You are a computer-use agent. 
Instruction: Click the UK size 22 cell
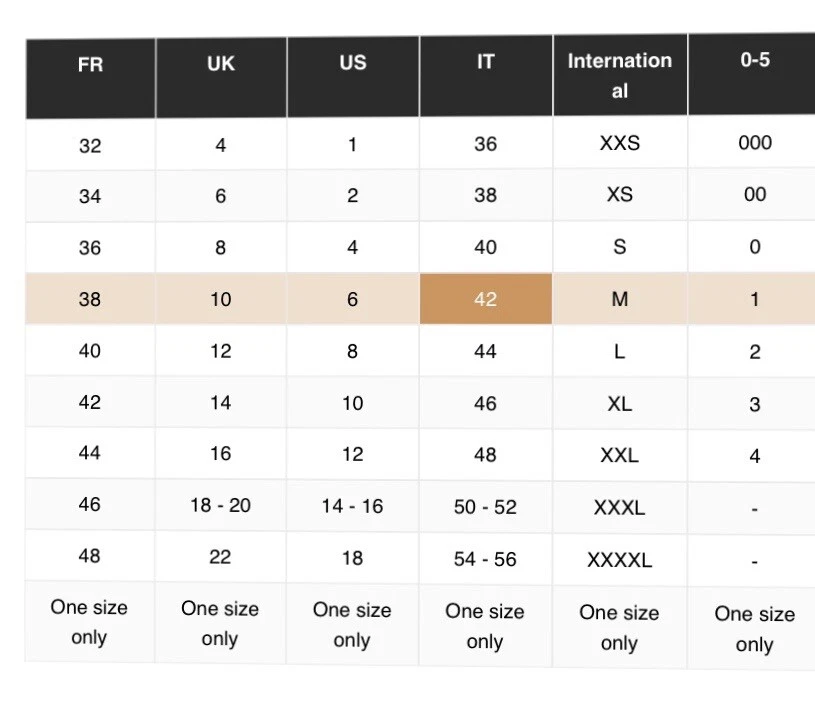tap(221, 557)
